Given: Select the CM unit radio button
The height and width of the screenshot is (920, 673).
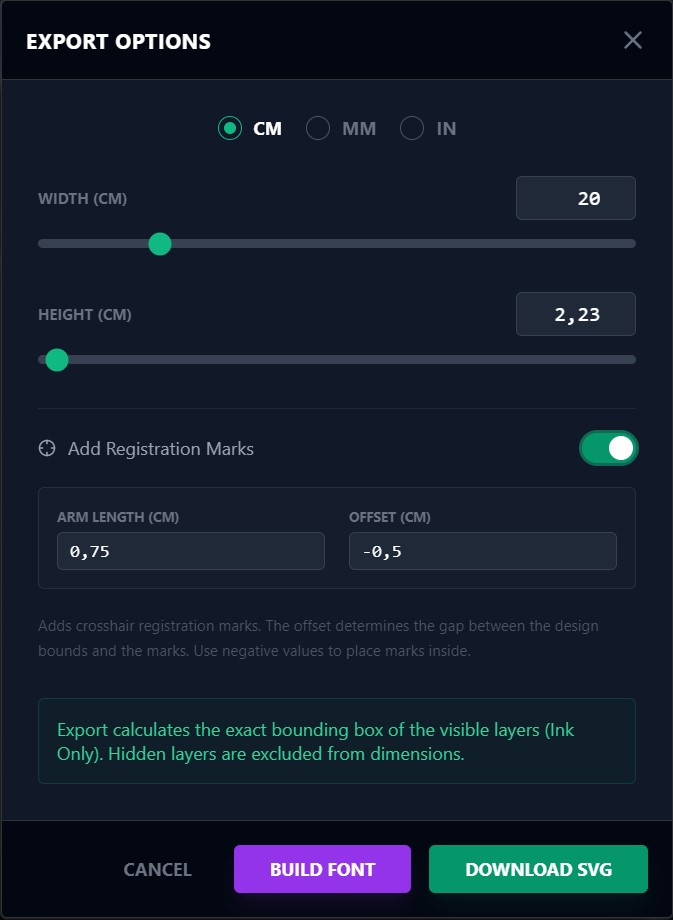Looking at the screenshot, I should (230, 128).
